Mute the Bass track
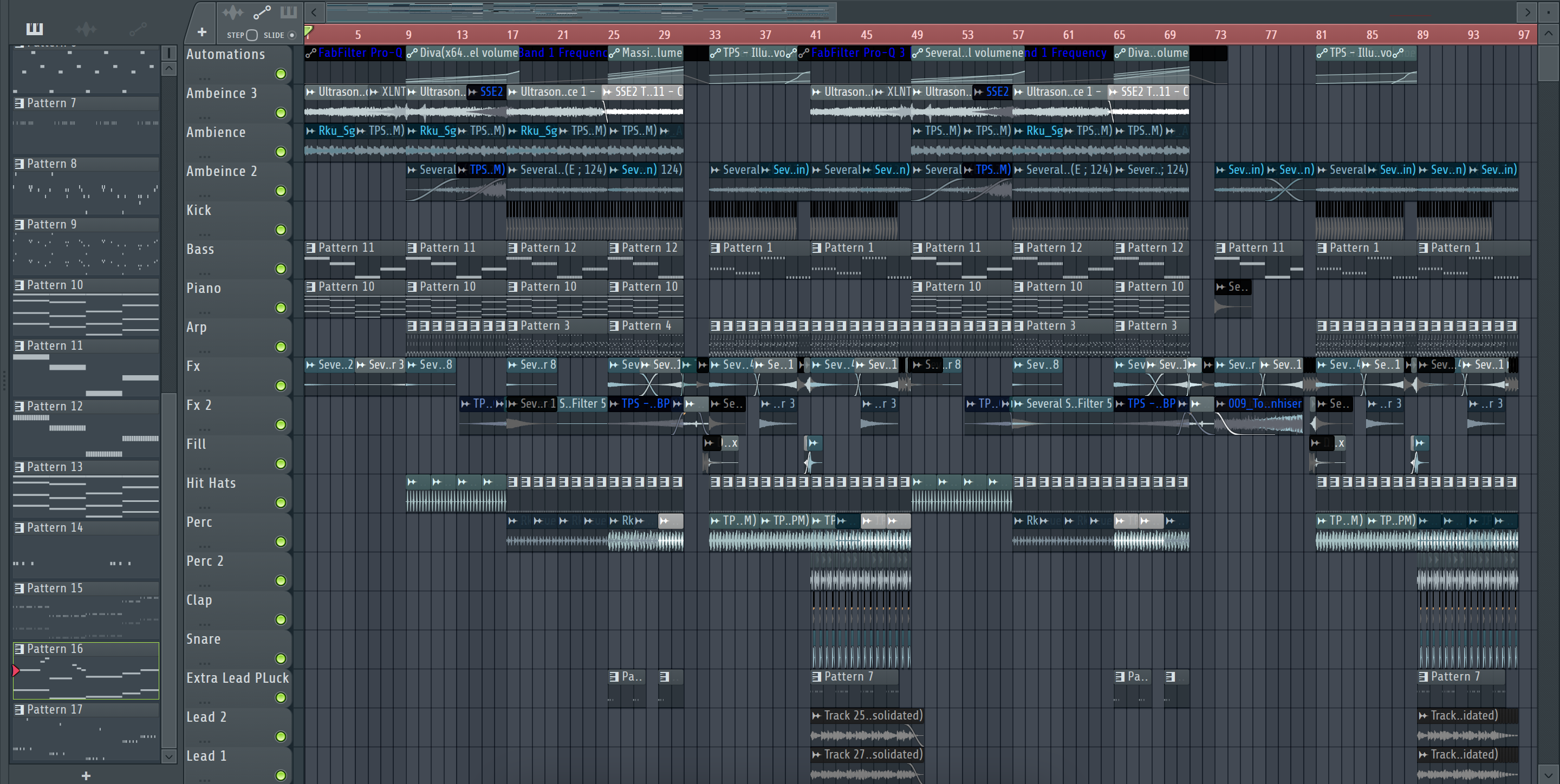Screen dimensions: 1560x784 click(x=281, y=269)
